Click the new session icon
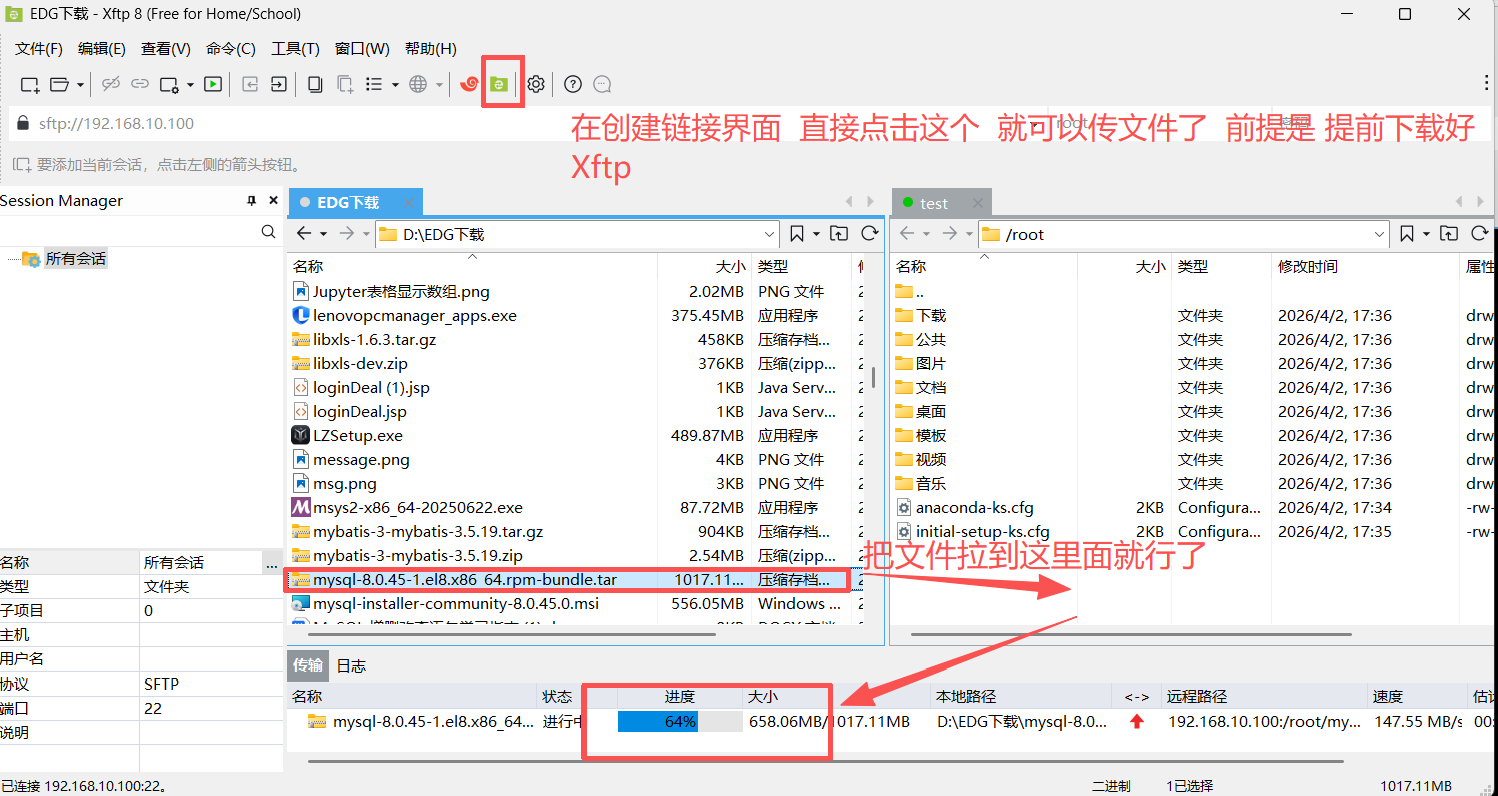Viewport: 1498px width, 796px height. click(x=28, y=84)
